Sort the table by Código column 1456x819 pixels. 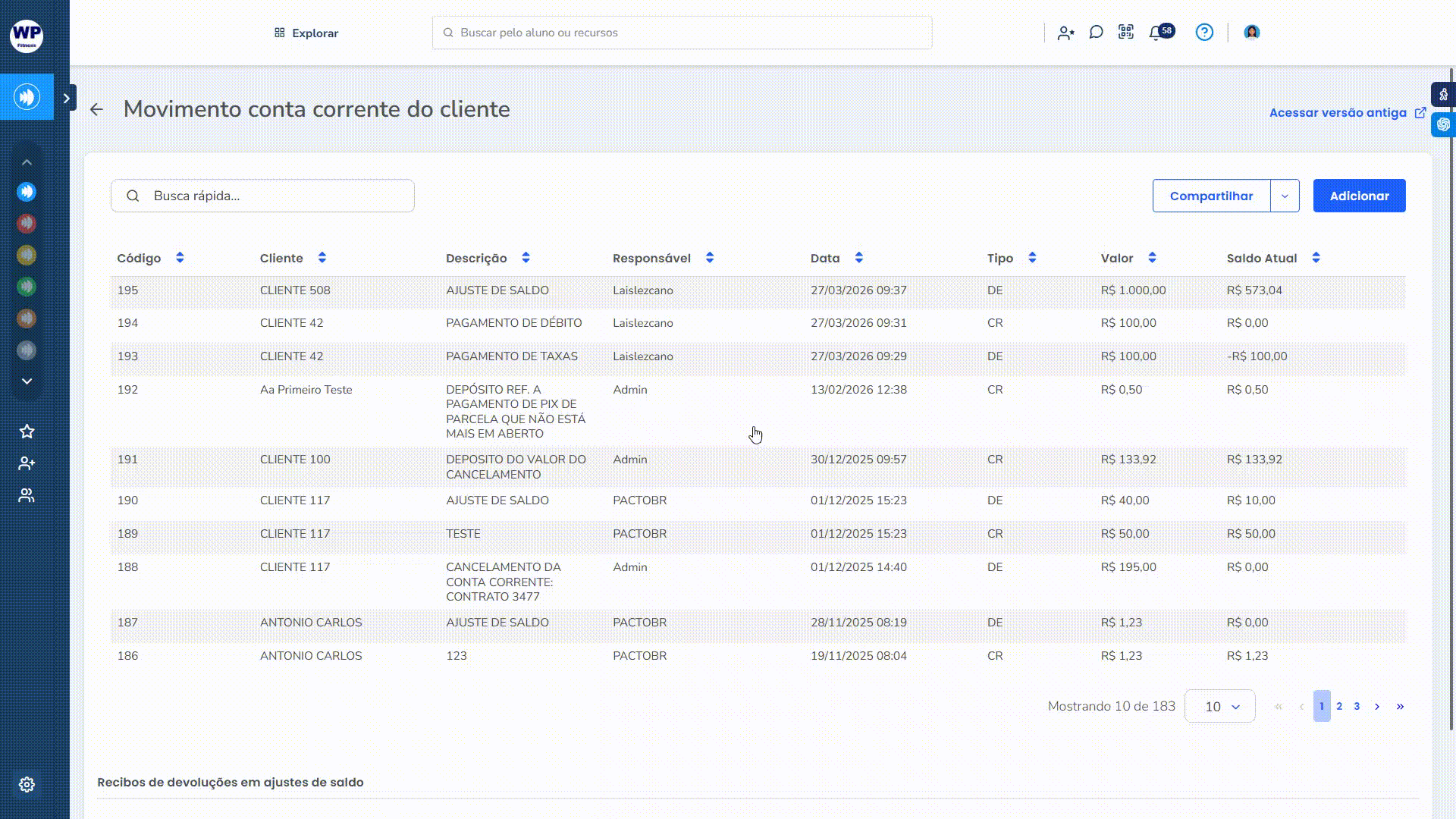180,258
